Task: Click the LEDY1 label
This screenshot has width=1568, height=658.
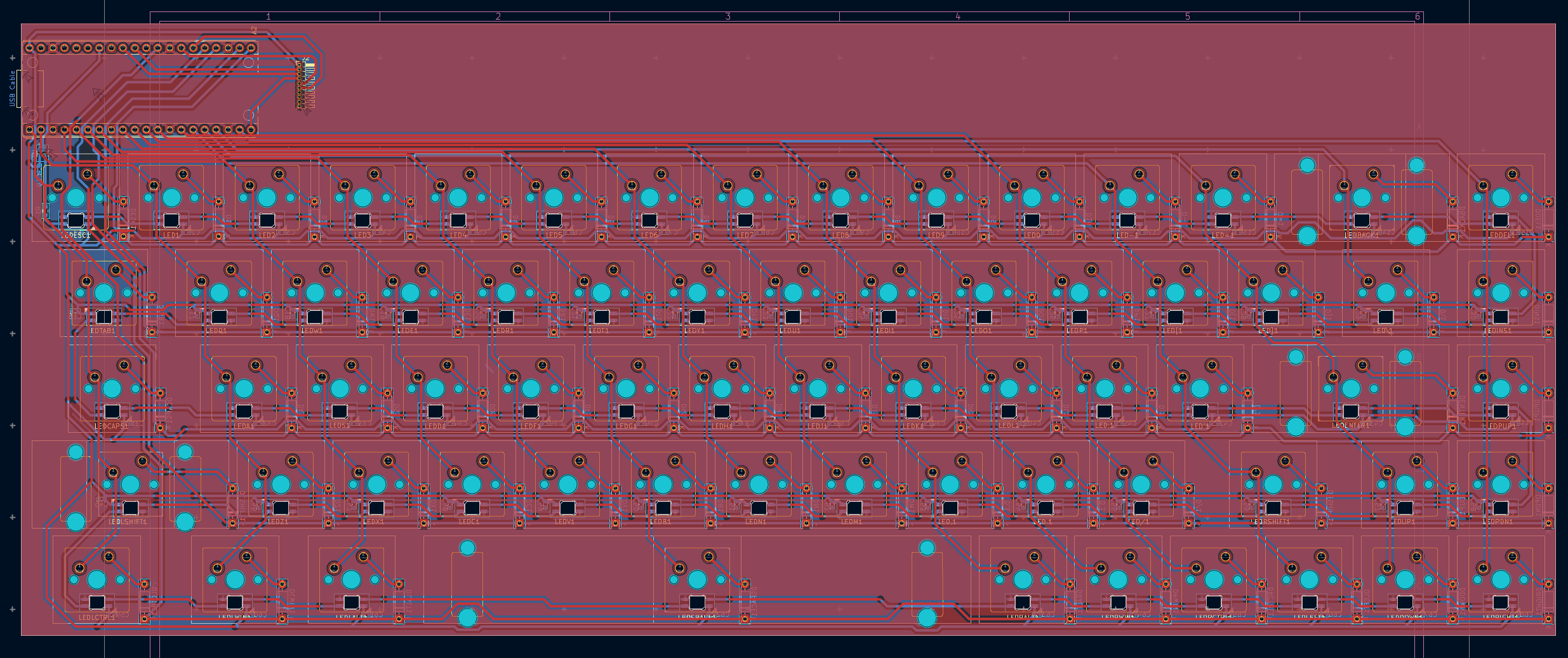Action: point(694,331)
